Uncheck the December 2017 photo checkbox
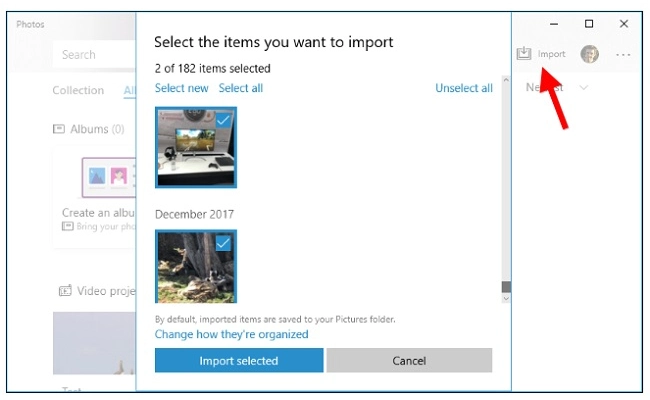 tap(225, 243)
